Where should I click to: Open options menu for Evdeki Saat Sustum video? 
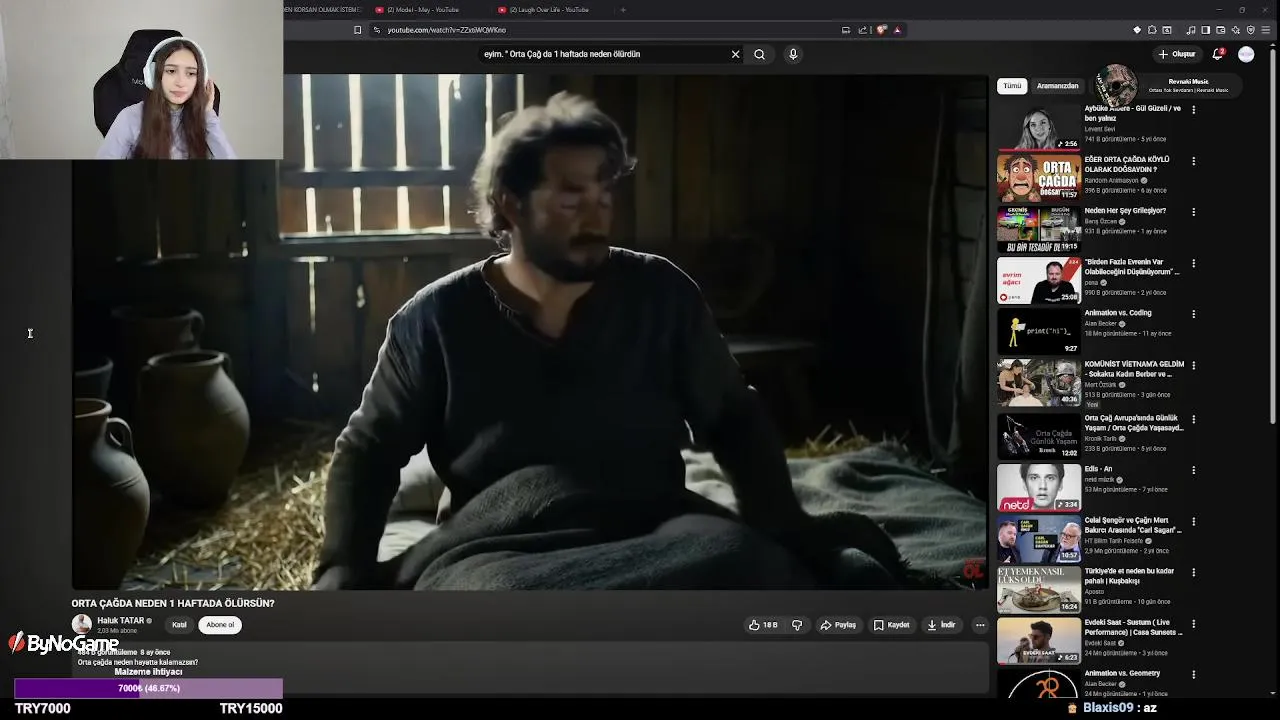pyautogui.click(x=1193, y=624)
